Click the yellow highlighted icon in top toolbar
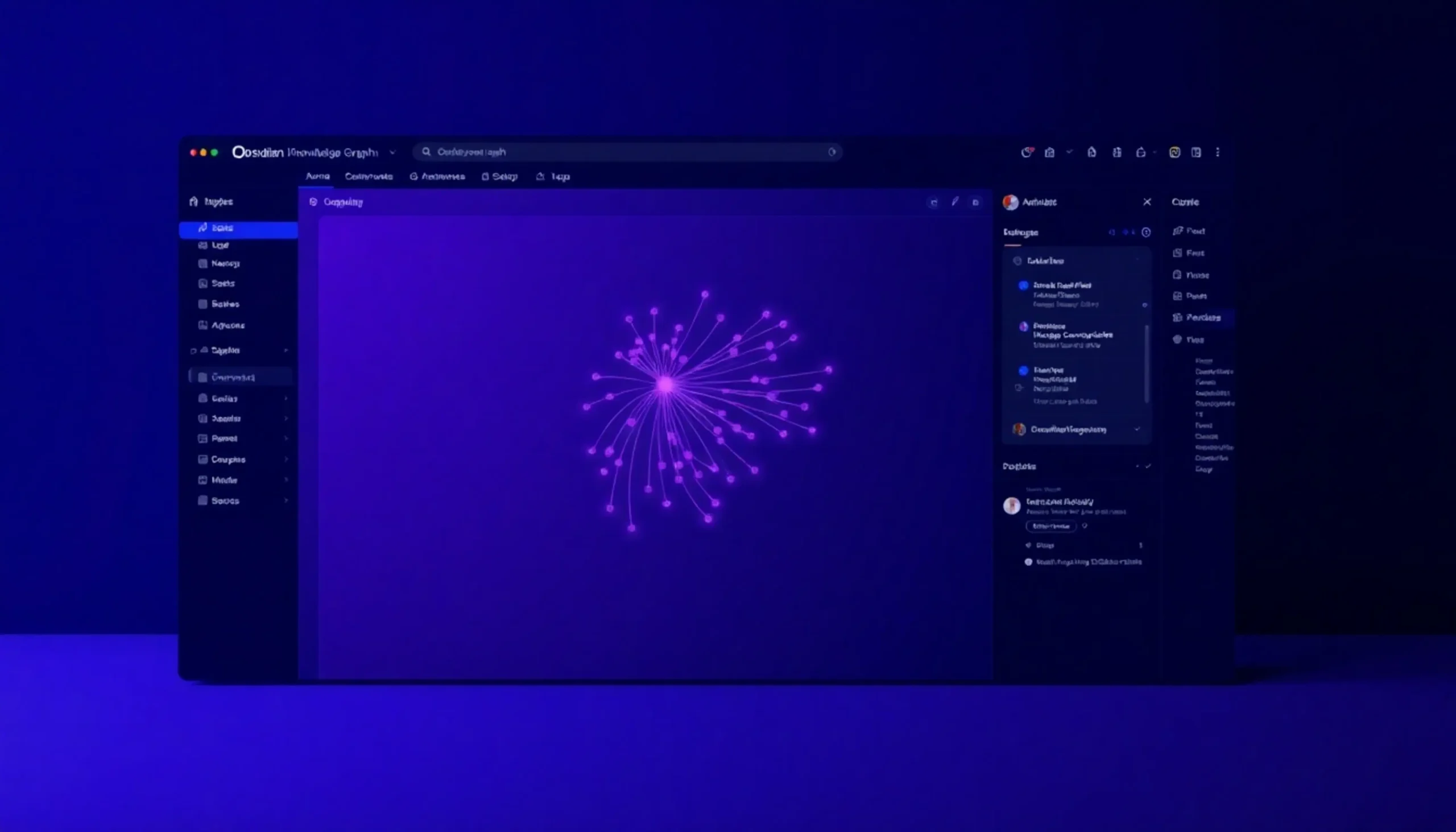The height and width of the screenshot is (832, 1456). click(1174, 152)
